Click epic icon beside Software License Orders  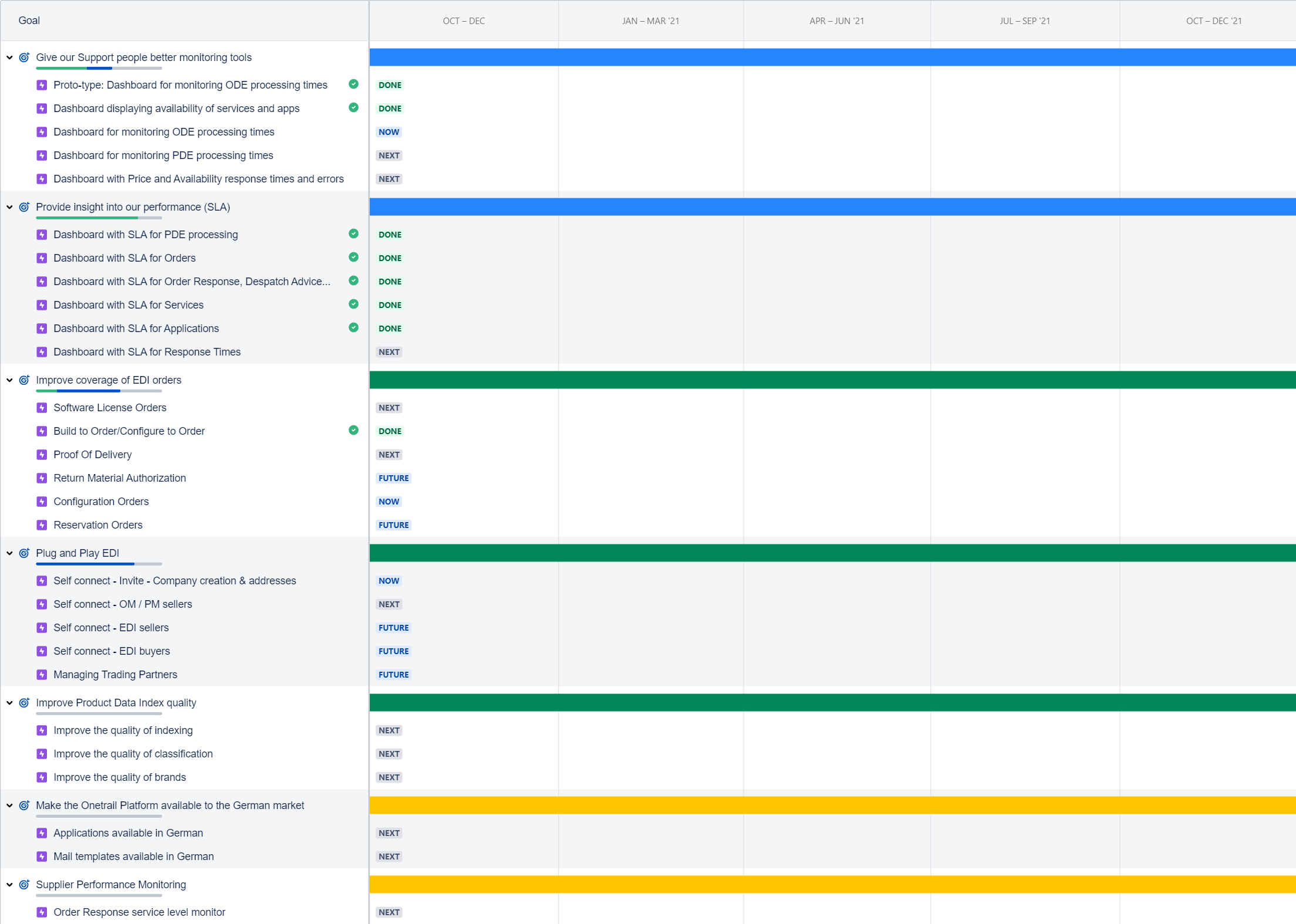42,408
